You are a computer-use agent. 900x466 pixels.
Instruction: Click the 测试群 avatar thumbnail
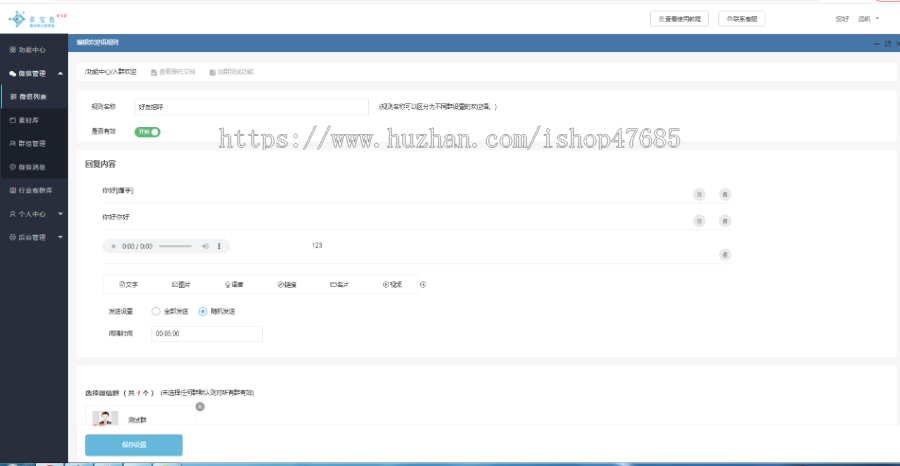tap(105, 418)
